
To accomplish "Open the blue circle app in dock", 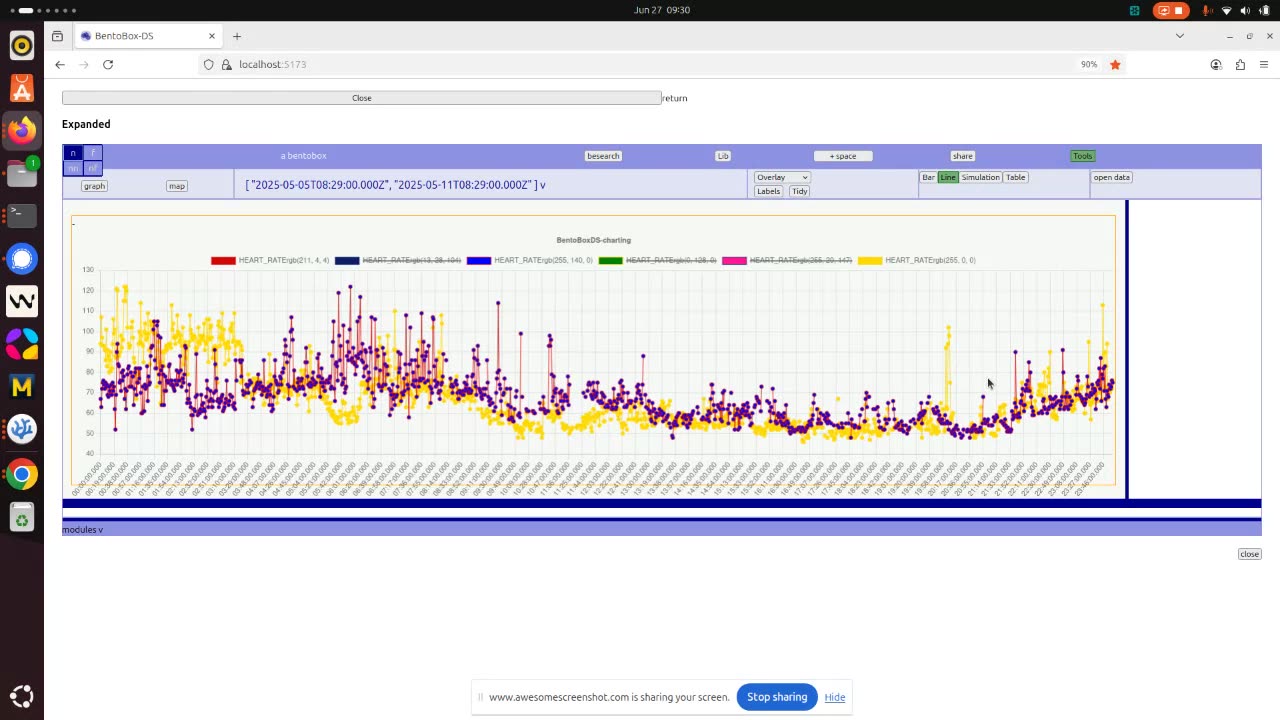I will click(x=22, y=258).
